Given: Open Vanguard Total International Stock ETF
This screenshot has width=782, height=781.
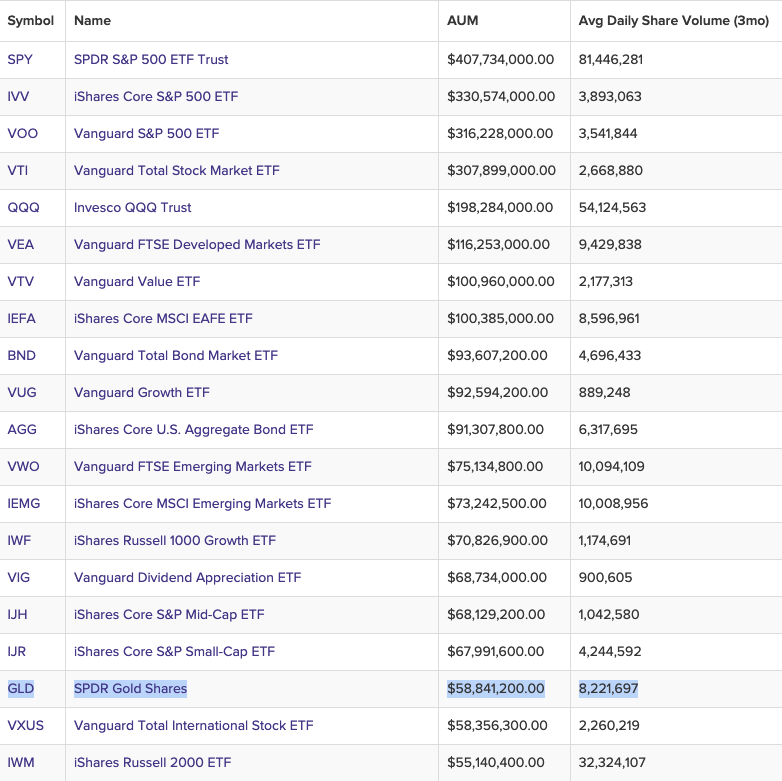Looking at the screenshot, I should [x=194, y=725].
